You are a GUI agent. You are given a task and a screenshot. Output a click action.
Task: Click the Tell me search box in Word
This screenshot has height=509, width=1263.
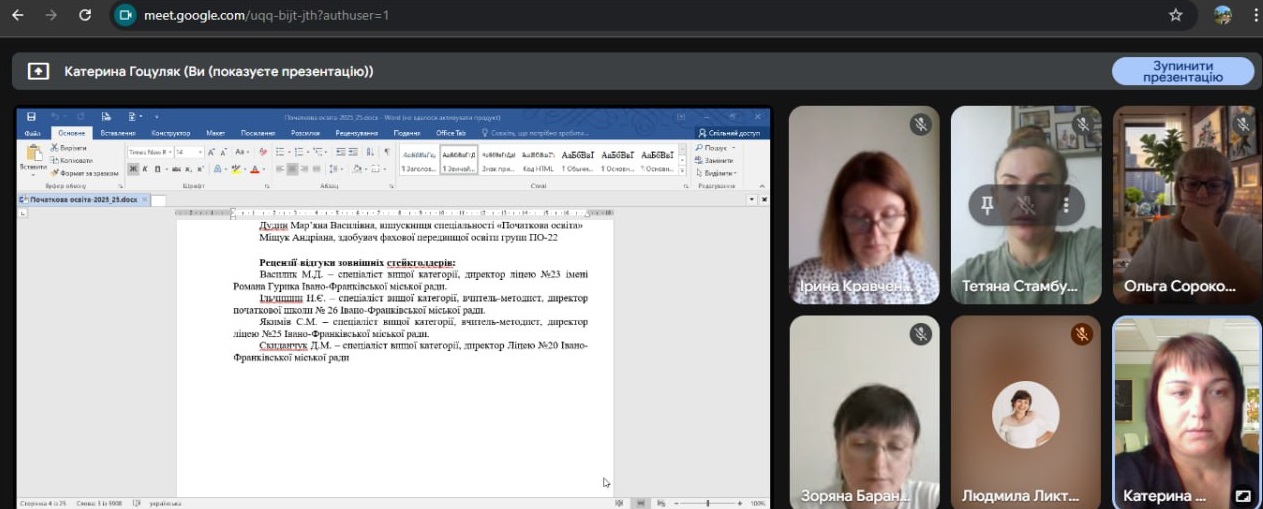[x=535, y=133]
